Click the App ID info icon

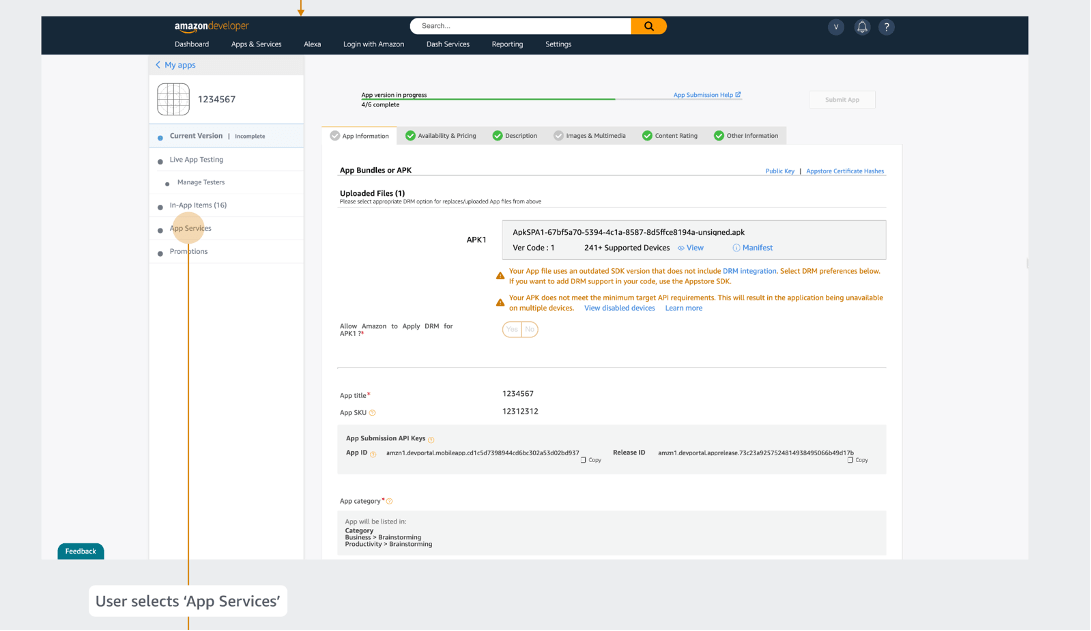point(373,454)
